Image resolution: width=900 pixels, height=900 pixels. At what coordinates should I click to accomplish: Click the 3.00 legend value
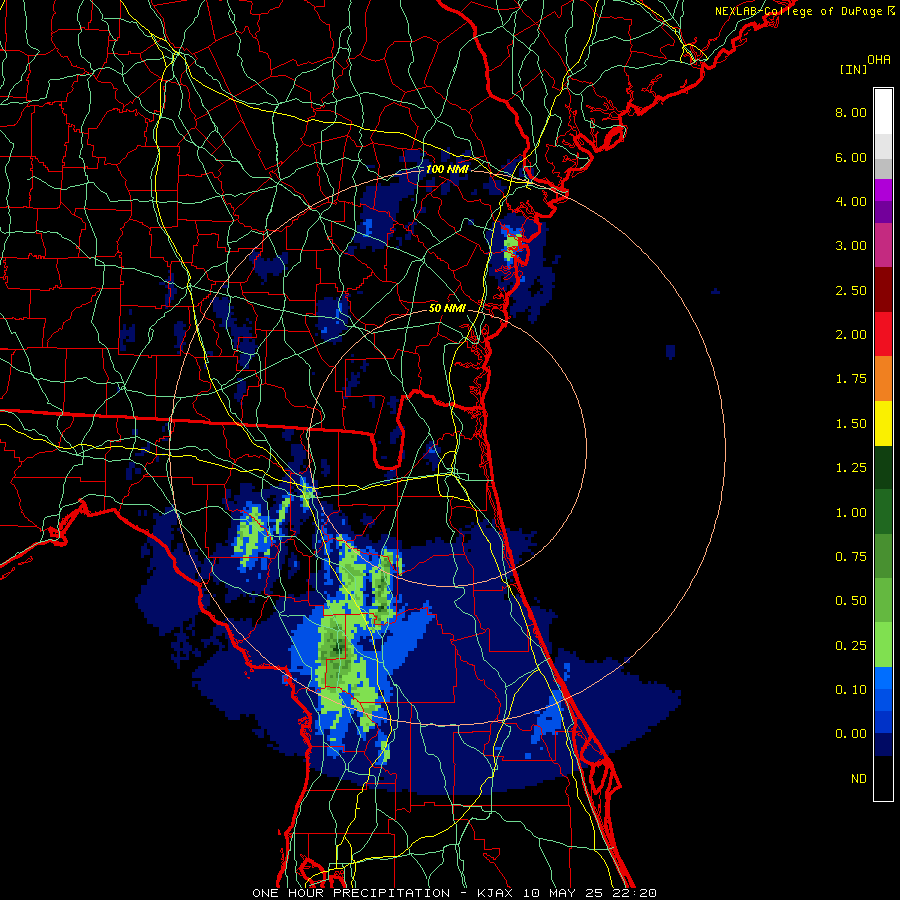[x=851, y=246]
